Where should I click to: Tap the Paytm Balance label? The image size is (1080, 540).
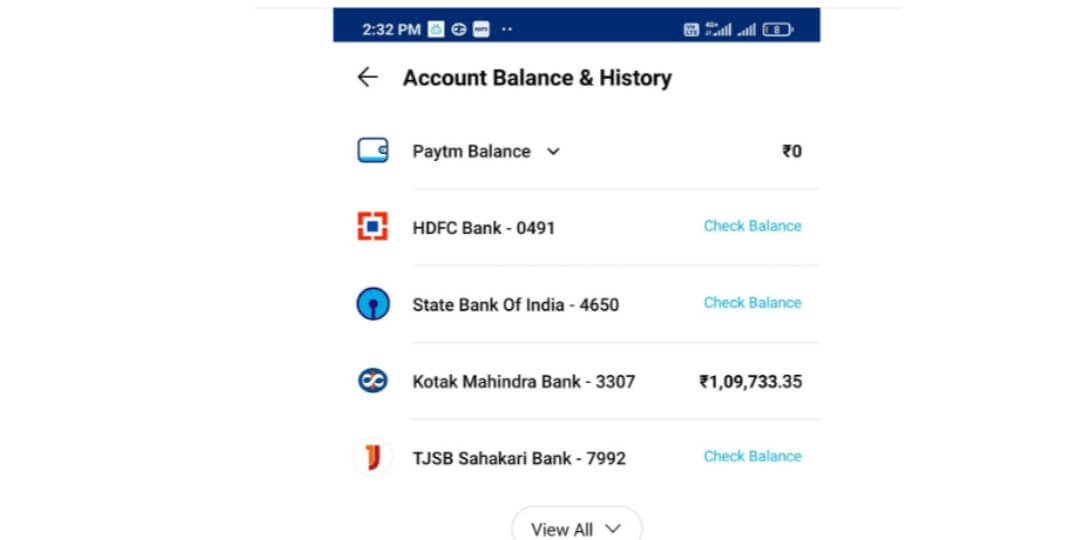coord(471,152)
